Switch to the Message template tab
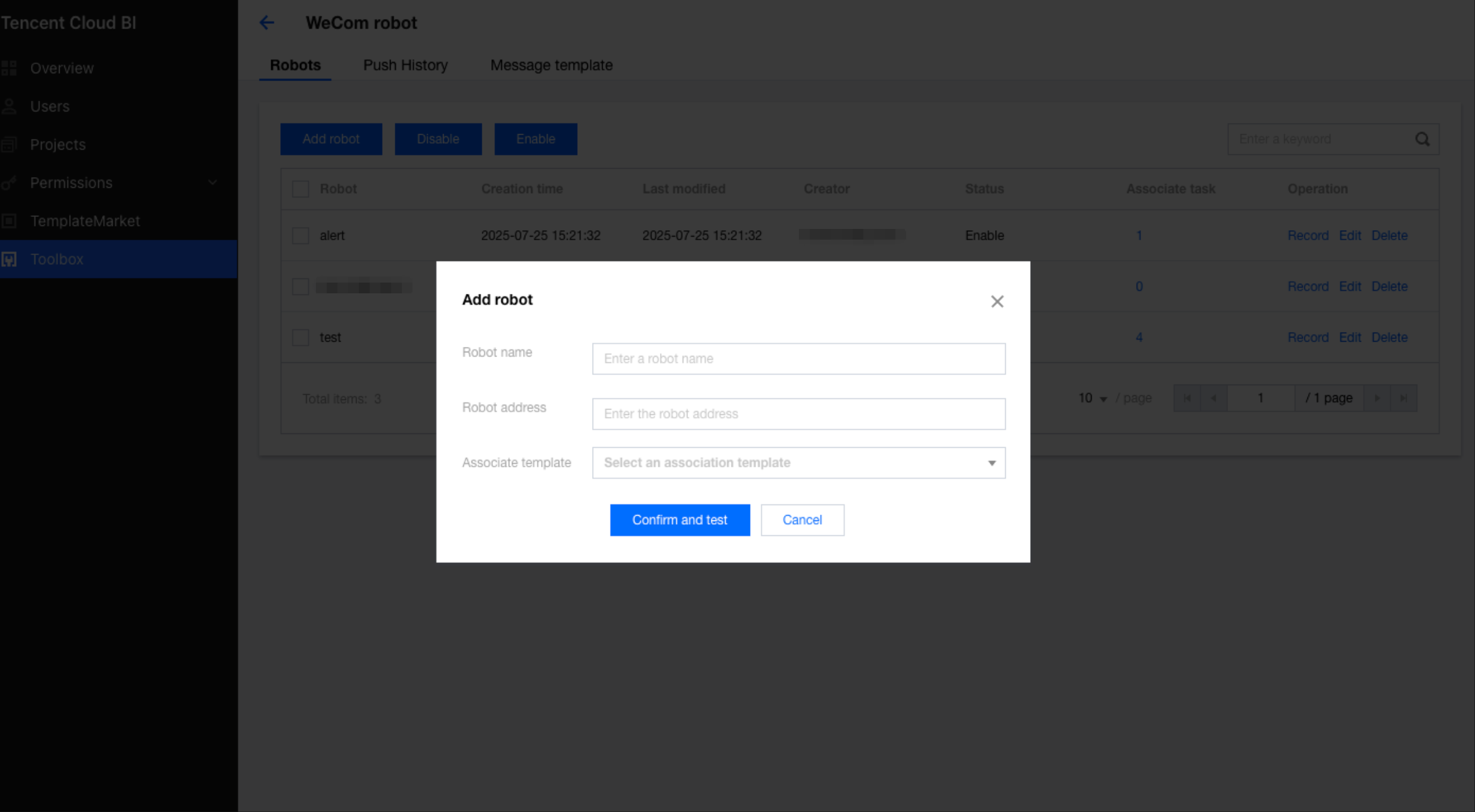The height and width of the screenshot is (812, 1475). click(x=551, y=65)
